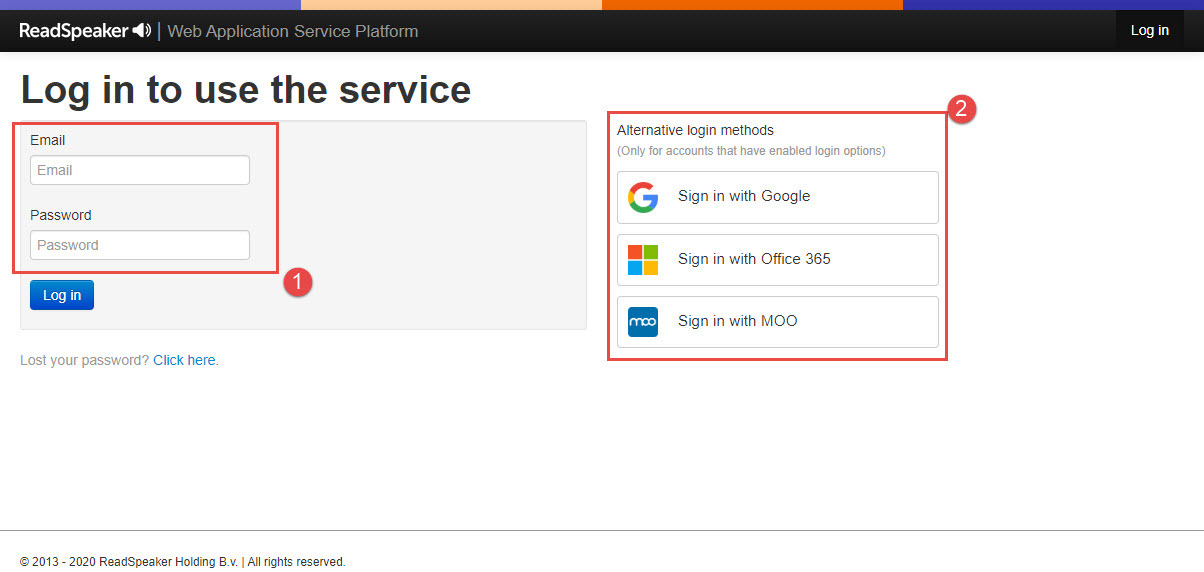Click the 'Alternative login methods' heading
The image size is (1204, 572).
(695, 130)
